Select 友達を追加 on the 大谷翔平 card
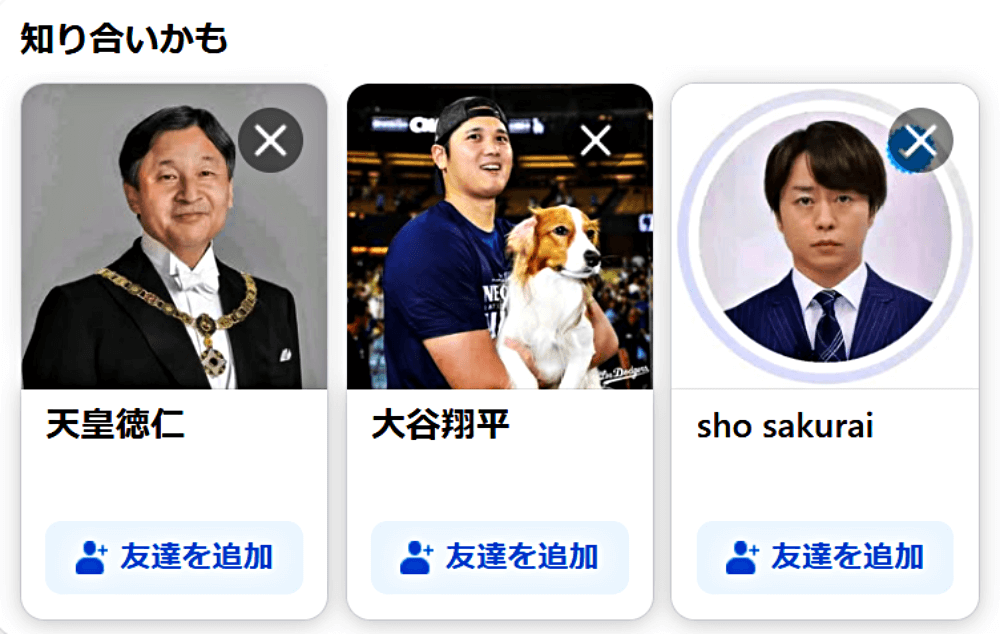Viewport: 1000px width, 634px height. click(499, 557)
